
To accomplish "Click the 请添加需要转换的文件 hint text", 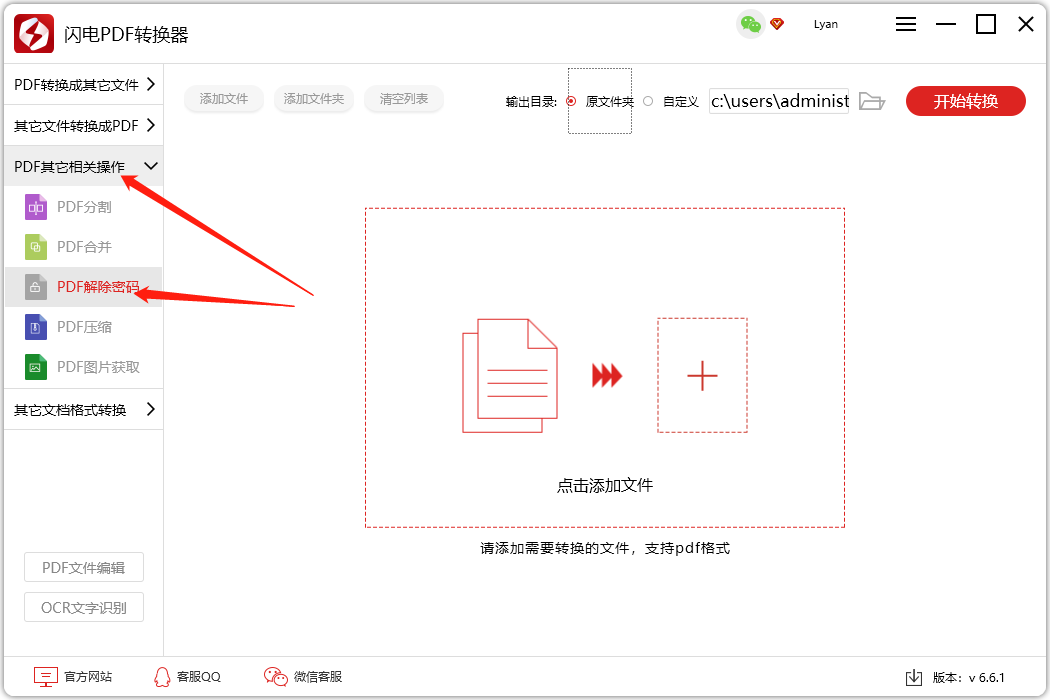I will (x=605, y=548).
